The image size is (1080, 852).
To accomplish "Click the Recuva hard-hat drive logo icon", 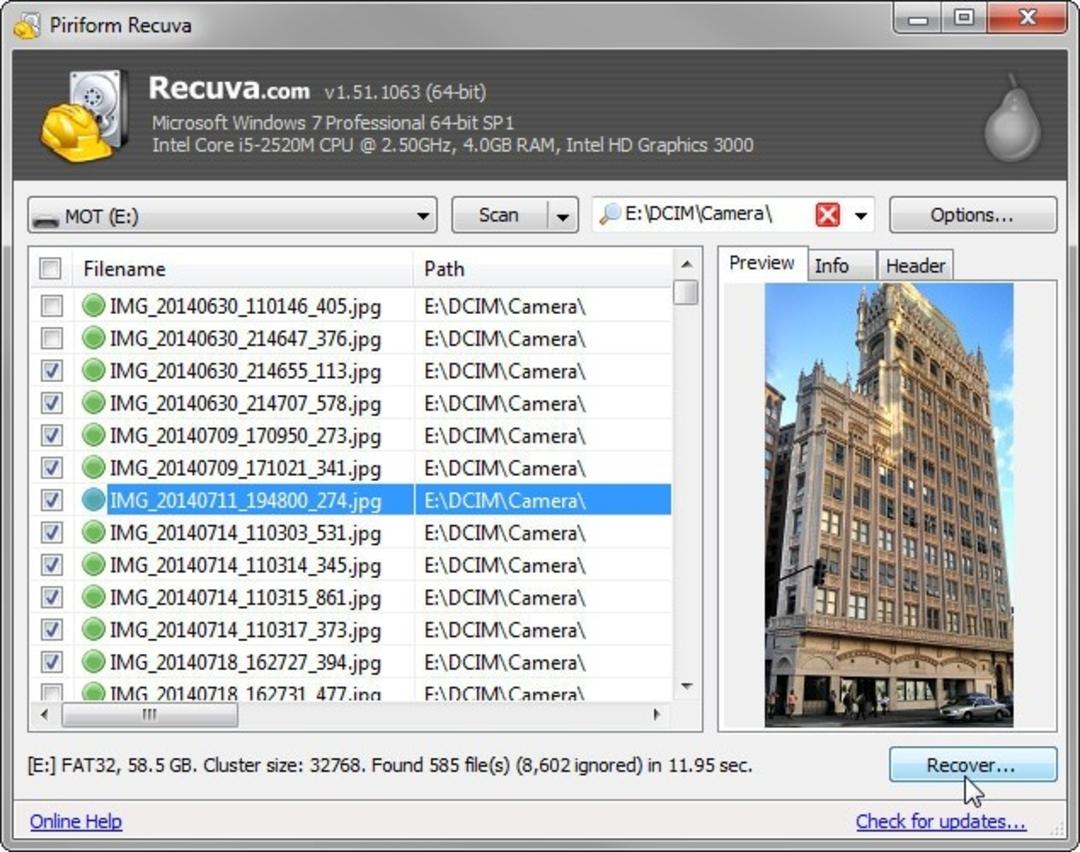I will 85,115.
